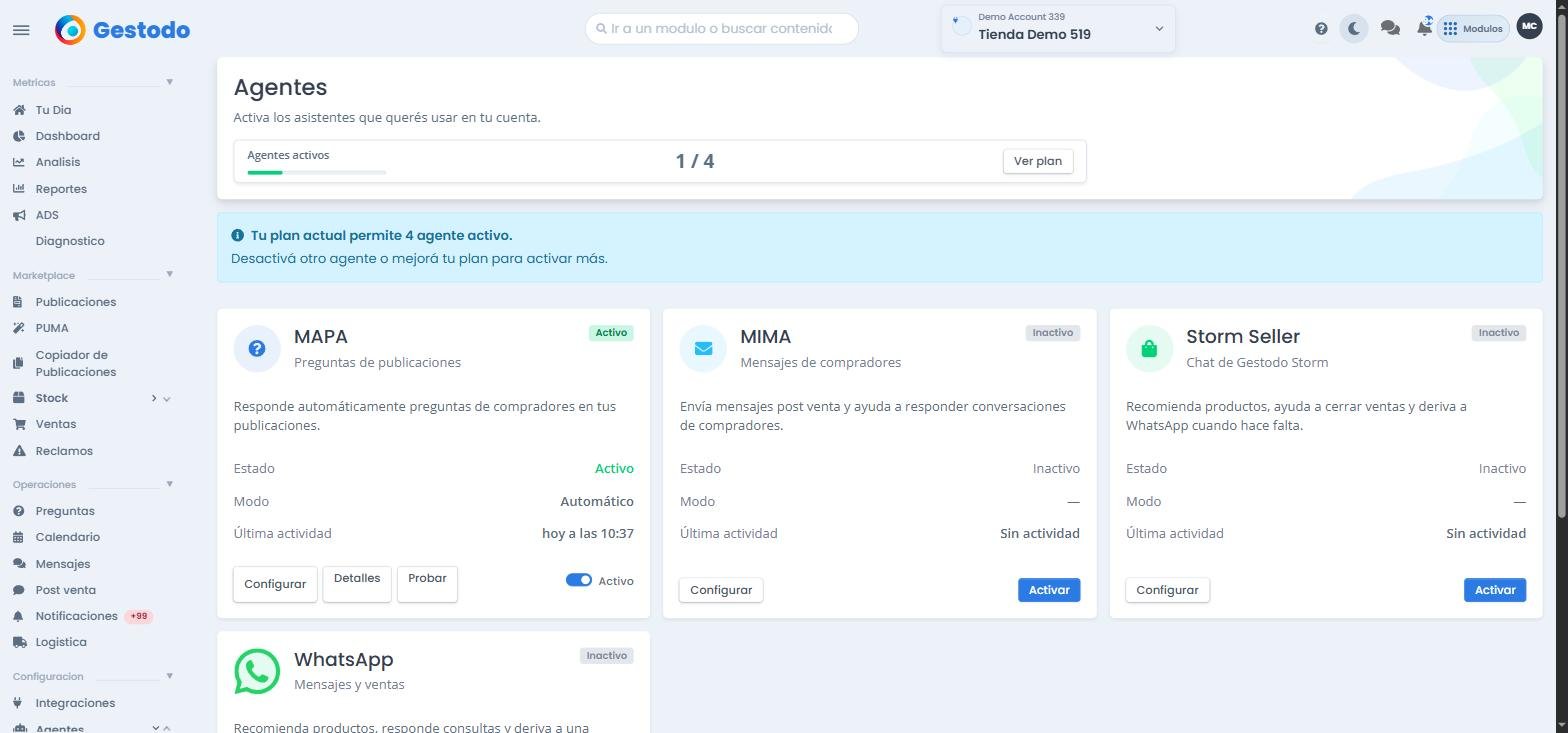1568x733 pixels.
Task: Click the Preguntas question icon
Action: (x=18, y=511)
